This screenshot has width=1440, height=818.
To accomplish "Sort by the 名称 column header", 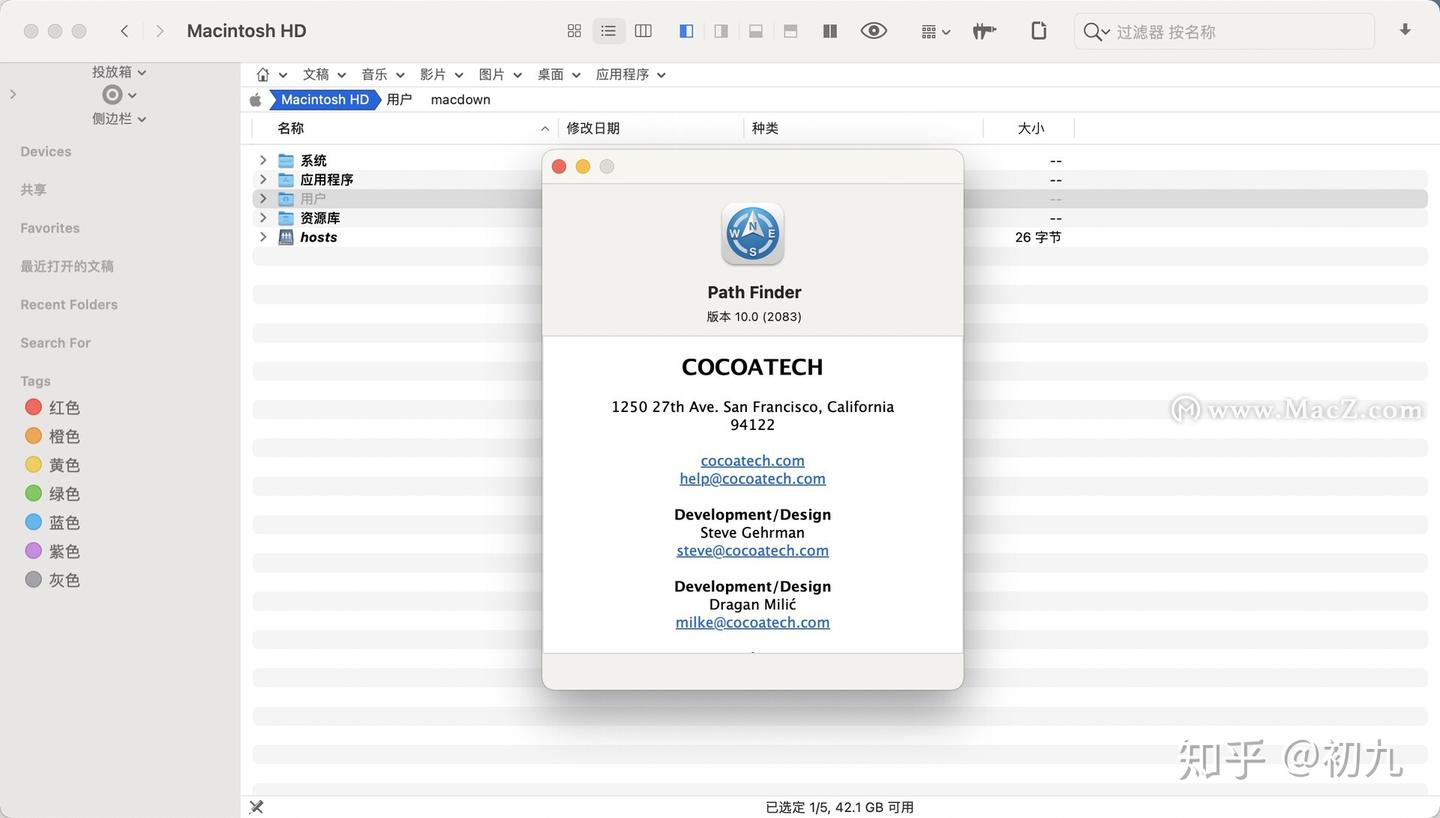I will [291, 128].
